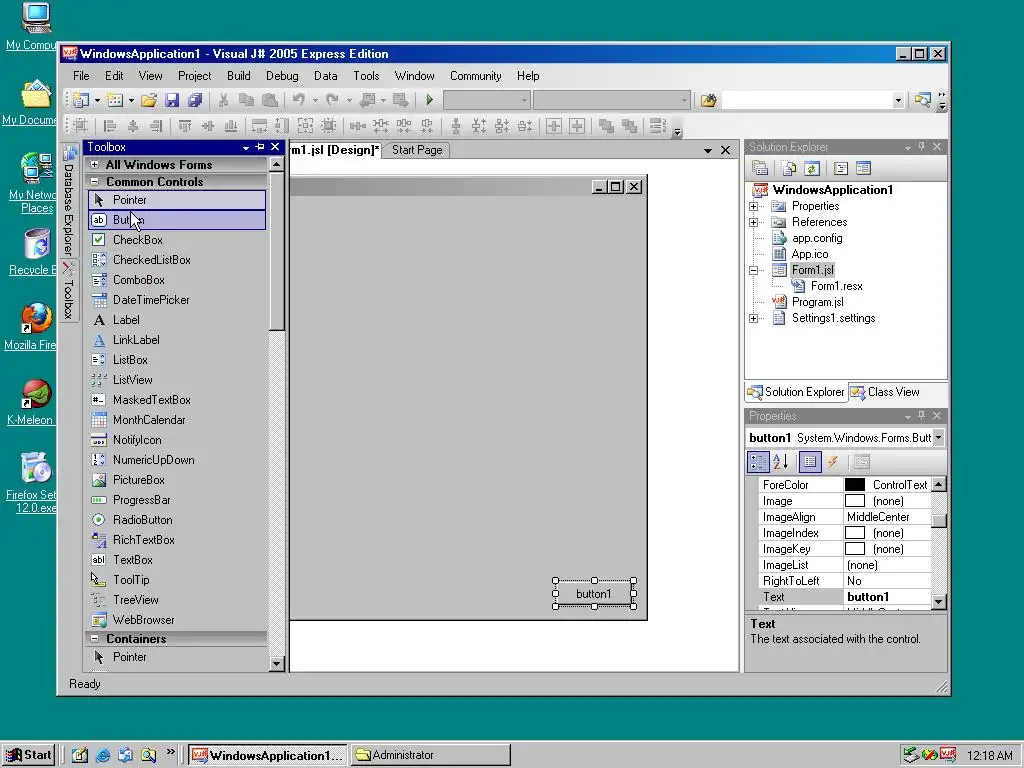Expand the Settings1.settings tree node
Image resolution: width=1024 pixels, height=768 pixels.
pos(754,319)
